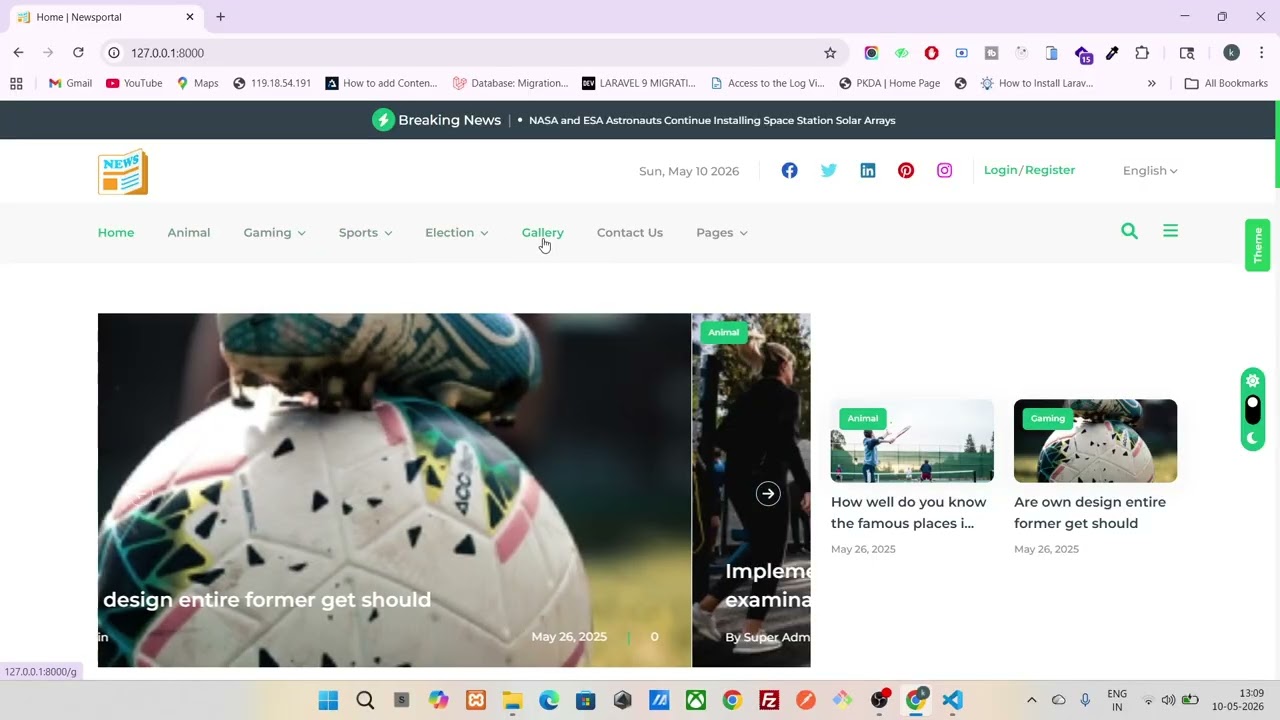Open XAMPP from the taskbar

tap(476, 700)
